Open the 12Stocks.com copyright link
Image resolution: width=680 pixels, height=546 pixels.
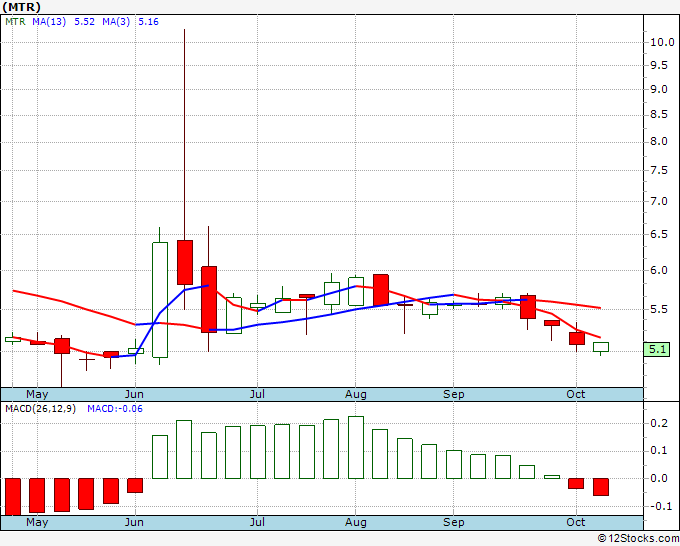pos(638,538)
